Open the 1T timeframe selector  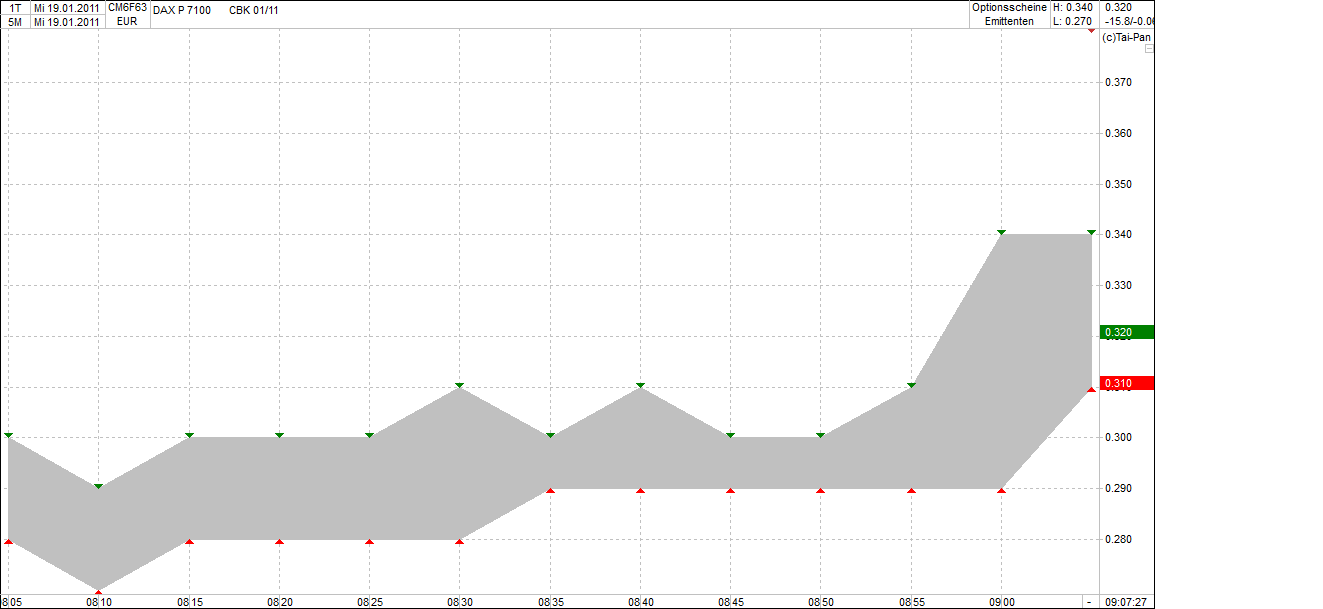(13, 7)
